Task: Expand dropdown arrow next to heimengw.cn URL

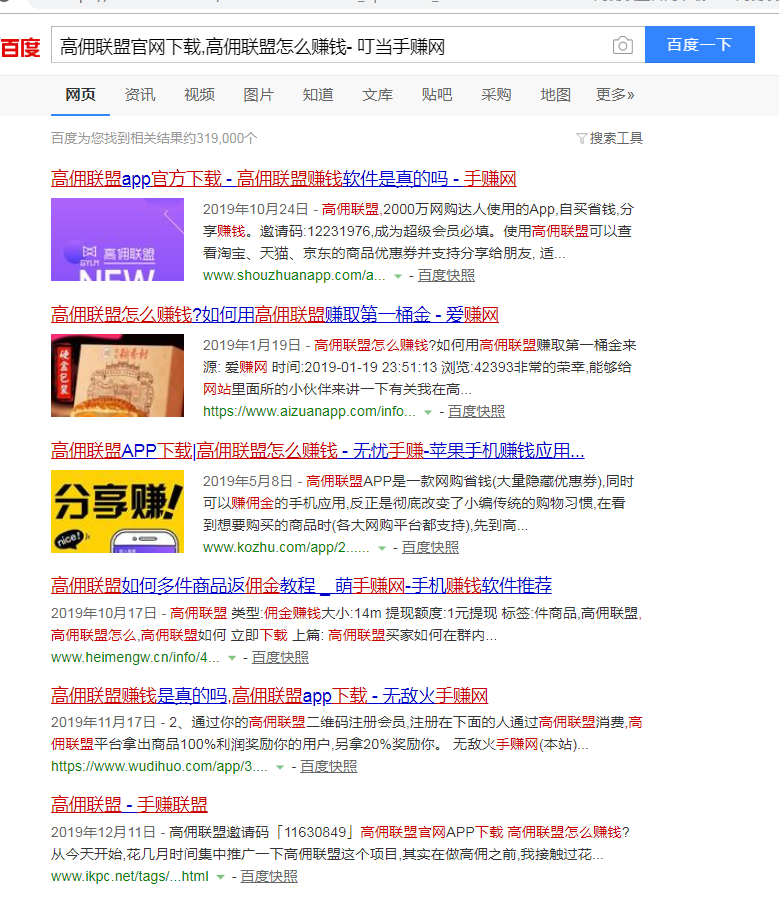Action: click(x=231, y=658)
